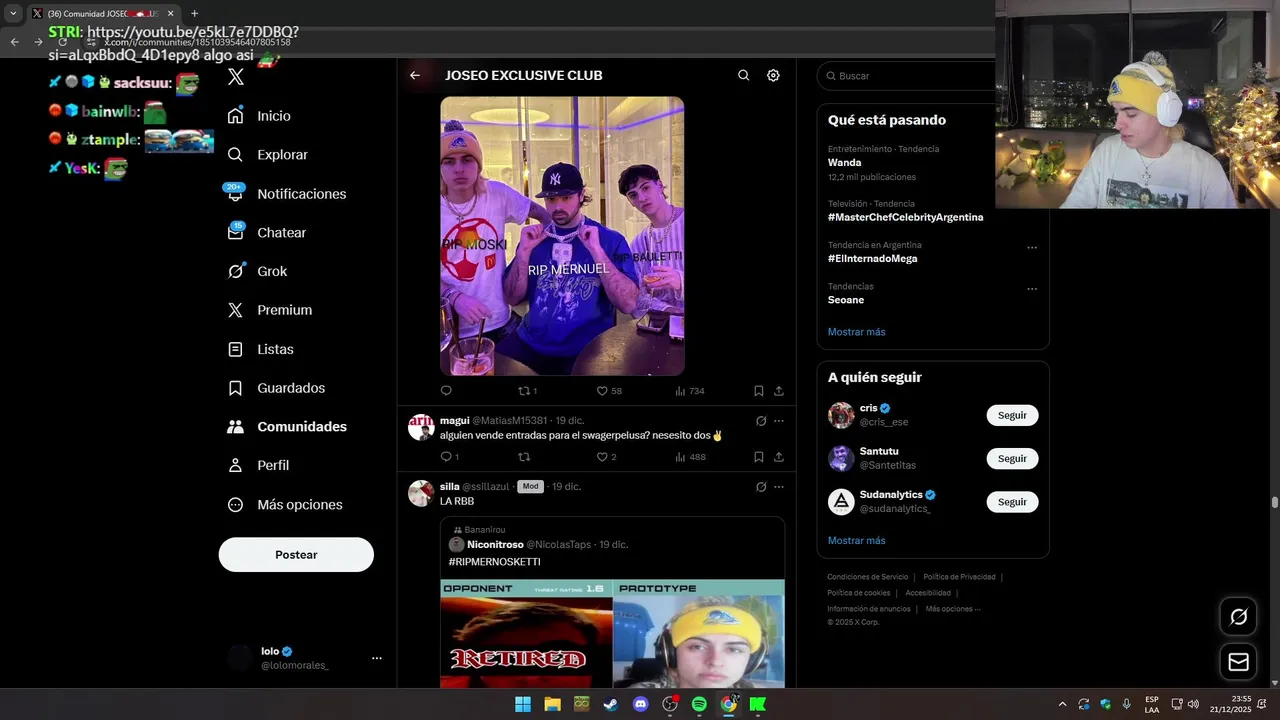Open Condiciones de Servicio link
The image size is (1280, 720).
pos(867,577)
